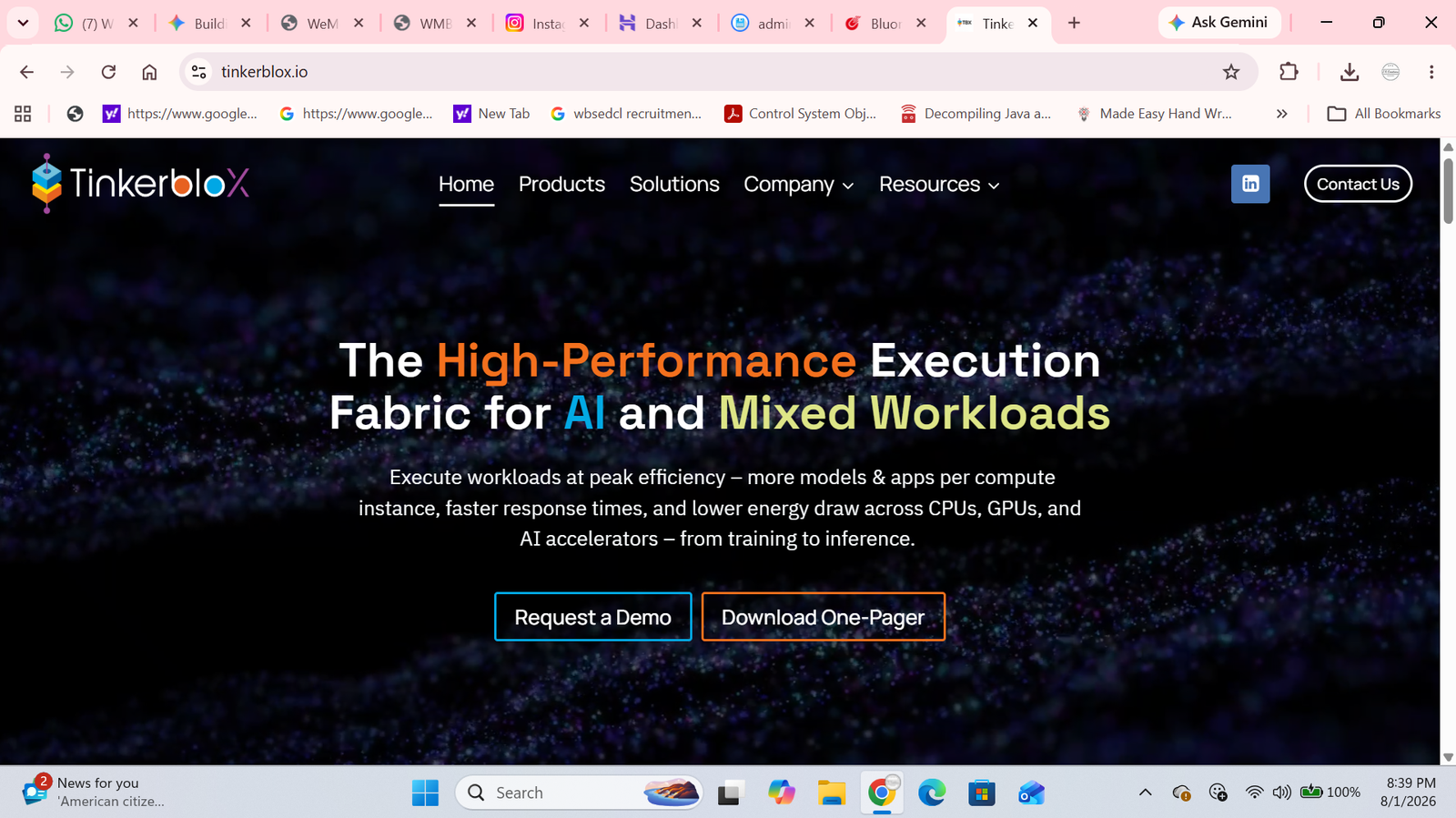Click the battery 100% indicator

[x=1330, y=793]
